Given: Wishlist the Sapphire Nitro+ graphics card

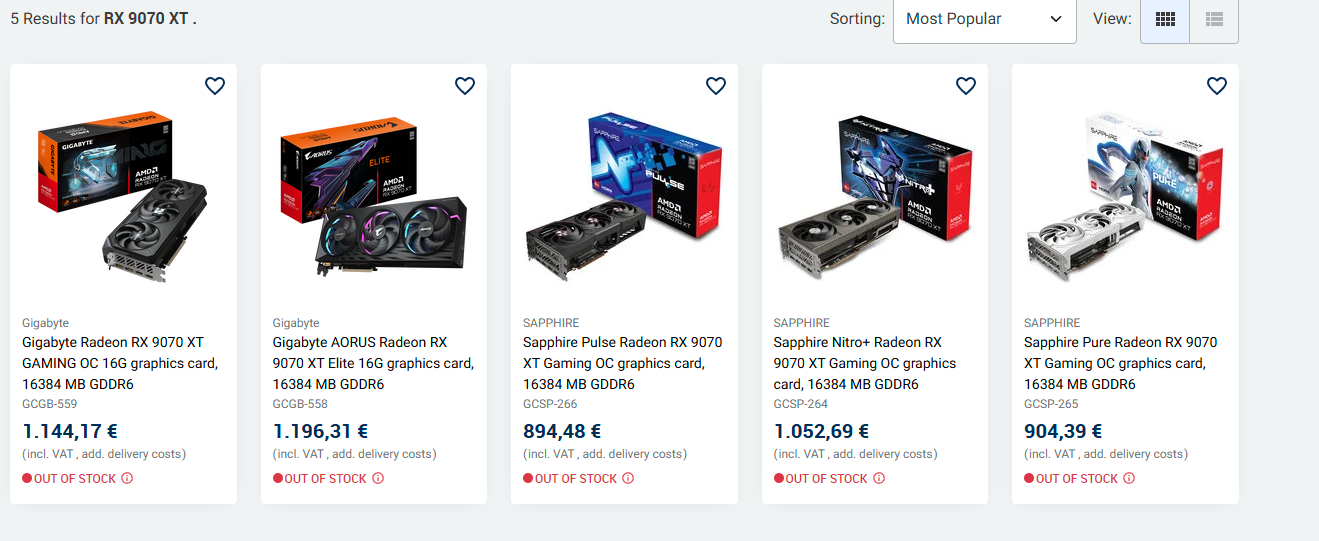Looking at the screenshot, I should (966, 86).
